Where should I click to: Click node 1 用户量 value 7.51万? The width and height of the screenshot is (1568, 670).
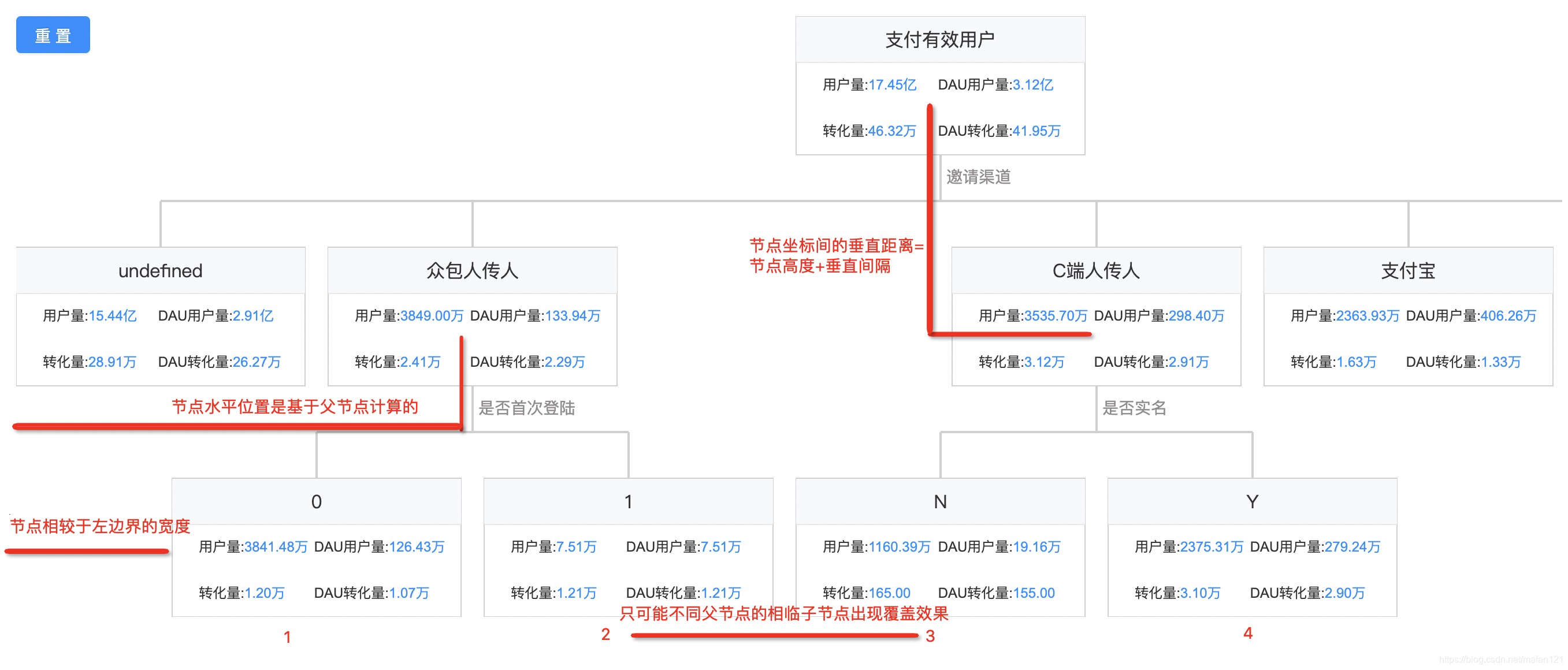577,547
